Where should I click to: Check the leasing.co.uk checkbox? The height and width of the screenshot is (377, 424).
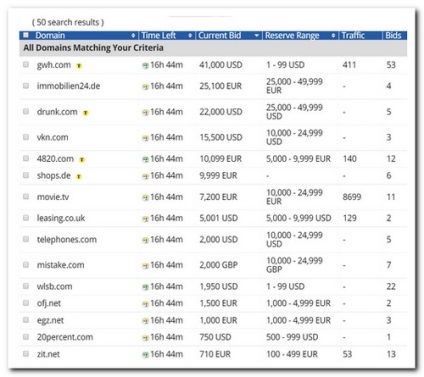point(26,218)
